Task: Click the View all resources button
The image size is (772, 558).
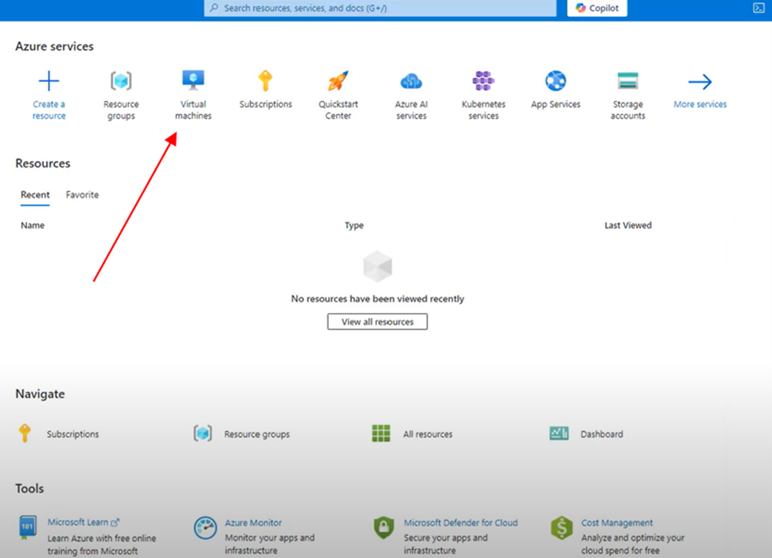Action: coord(377,322)
